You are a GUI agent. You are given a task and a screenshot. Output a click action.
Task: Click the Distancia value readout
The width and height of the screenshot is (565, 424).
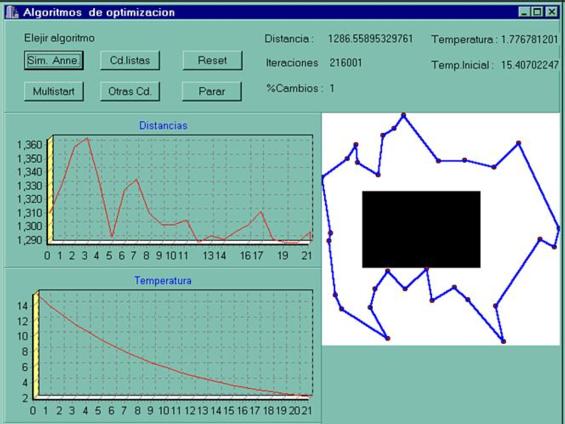(x=370, y=39)
